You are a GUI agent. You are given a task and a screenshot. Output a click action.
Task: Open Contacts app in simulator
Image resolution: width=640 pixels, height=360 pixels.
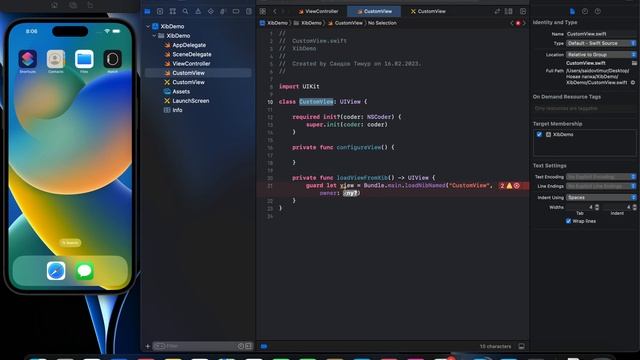tap(56, 60)
